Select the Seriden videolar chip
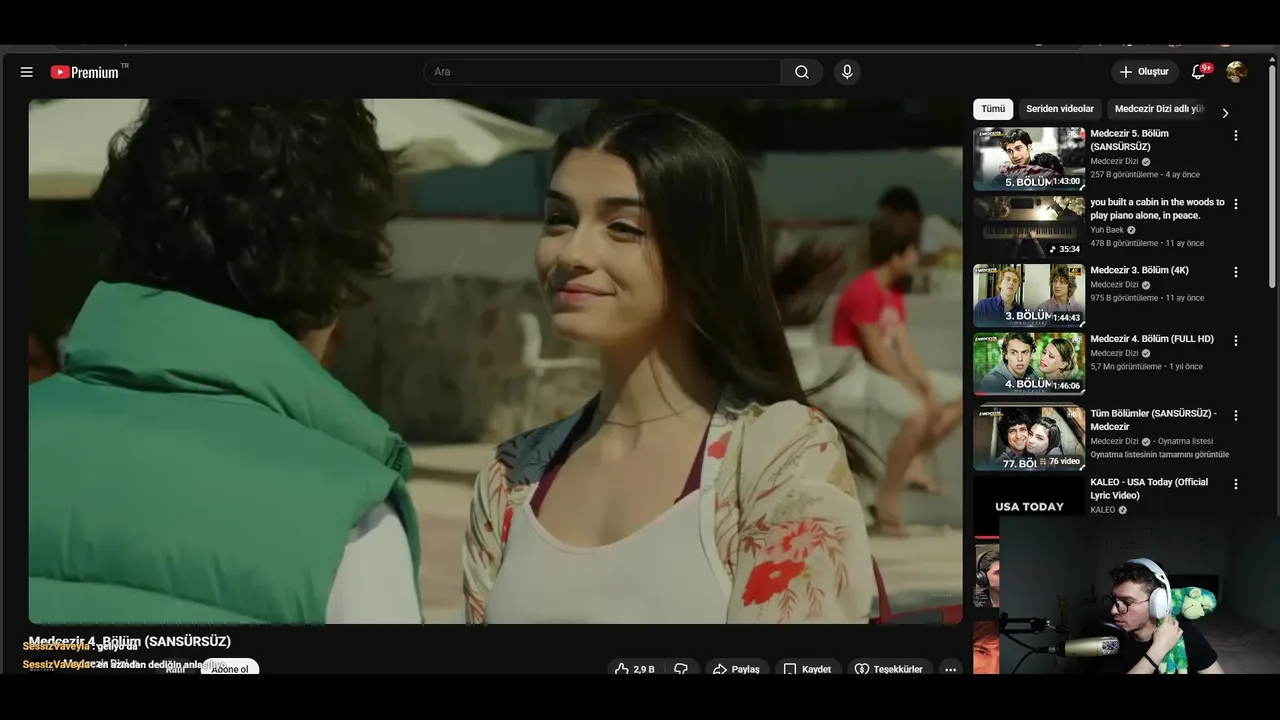This screenshot has width=1280, height=720. click(1060, 109)
